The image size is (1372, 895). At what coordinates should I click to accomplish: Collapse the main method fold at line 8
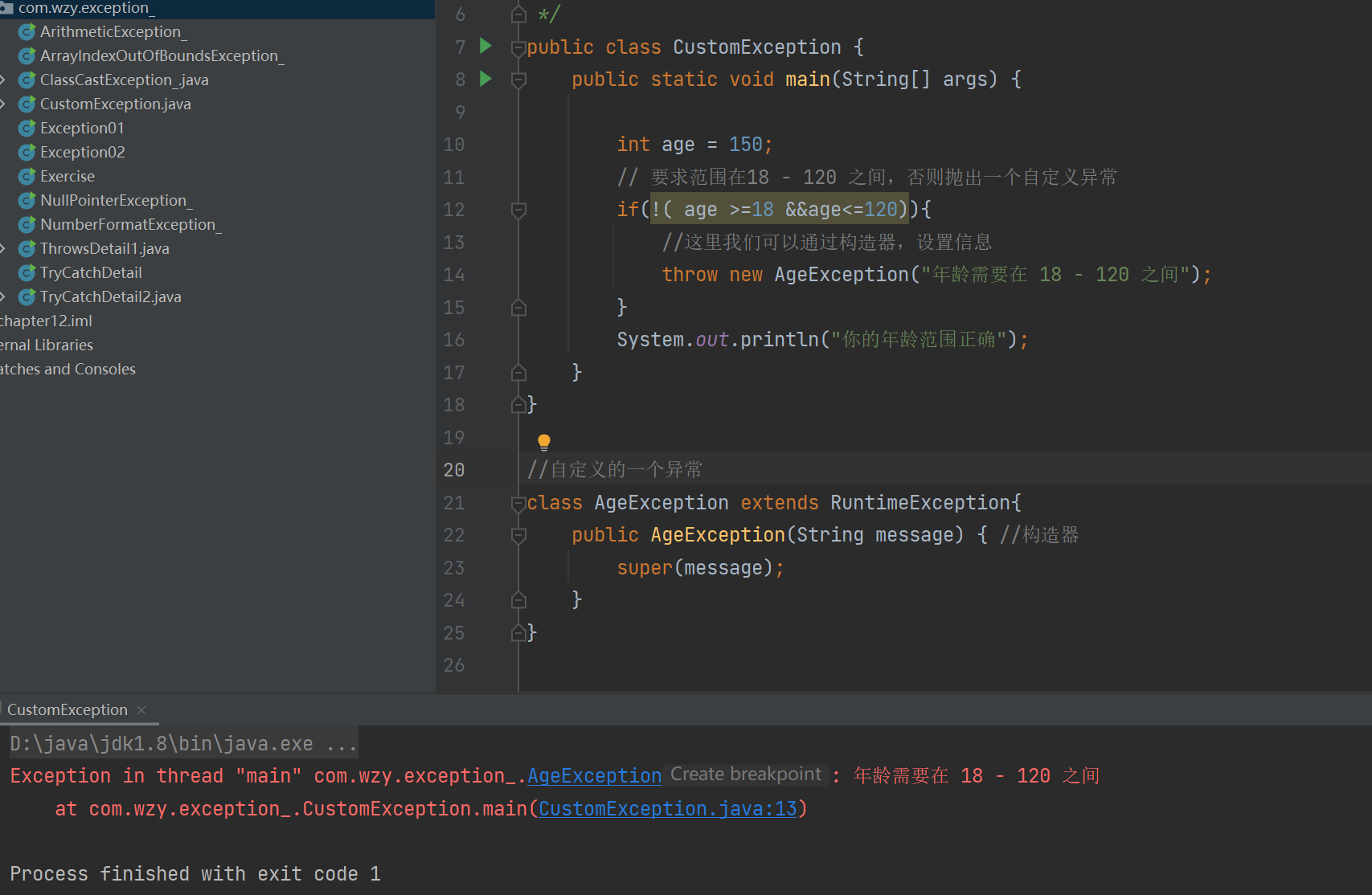pos(518,80)
